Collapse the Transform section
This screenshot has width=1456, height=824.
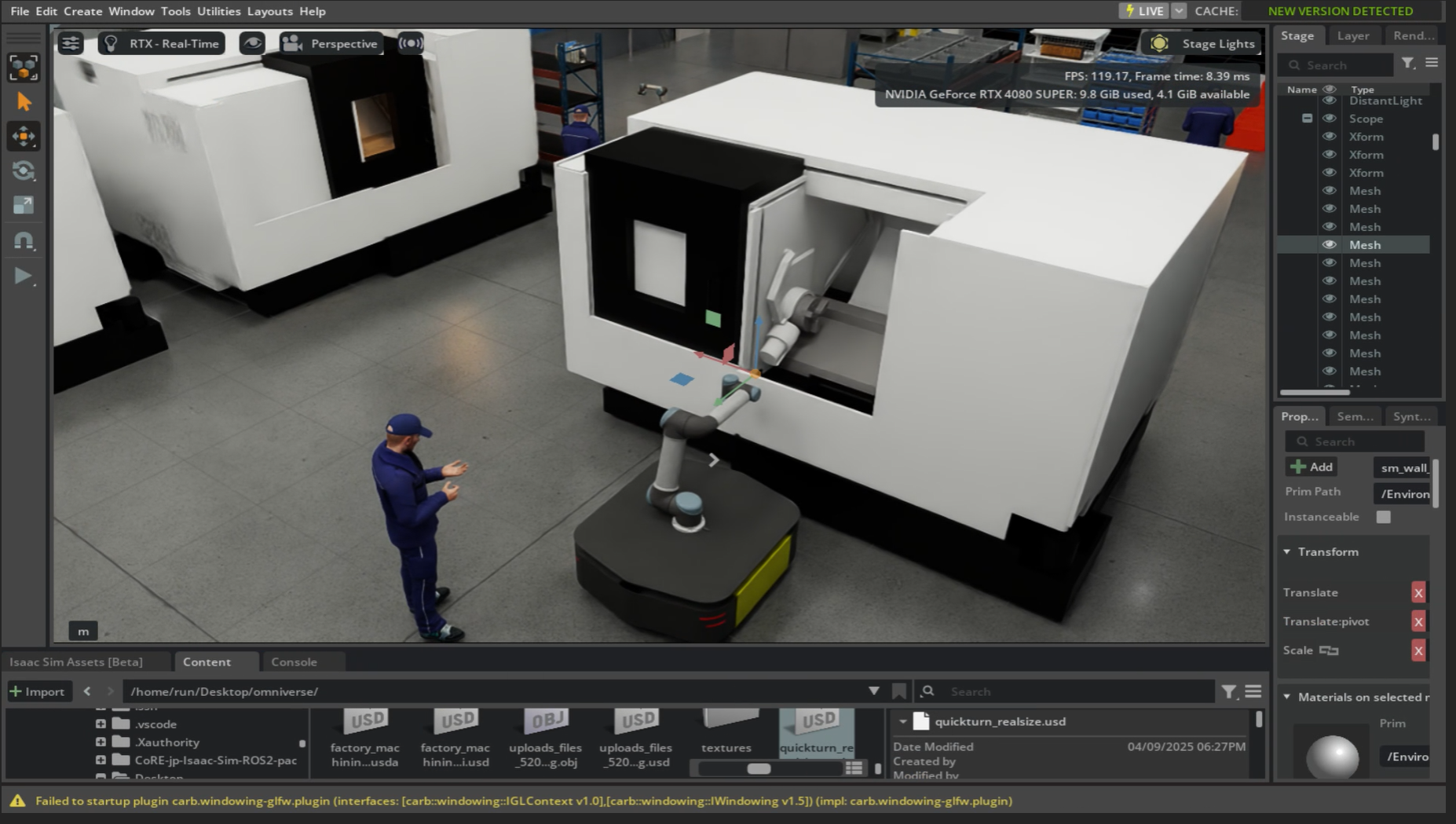pos(1287,552)
